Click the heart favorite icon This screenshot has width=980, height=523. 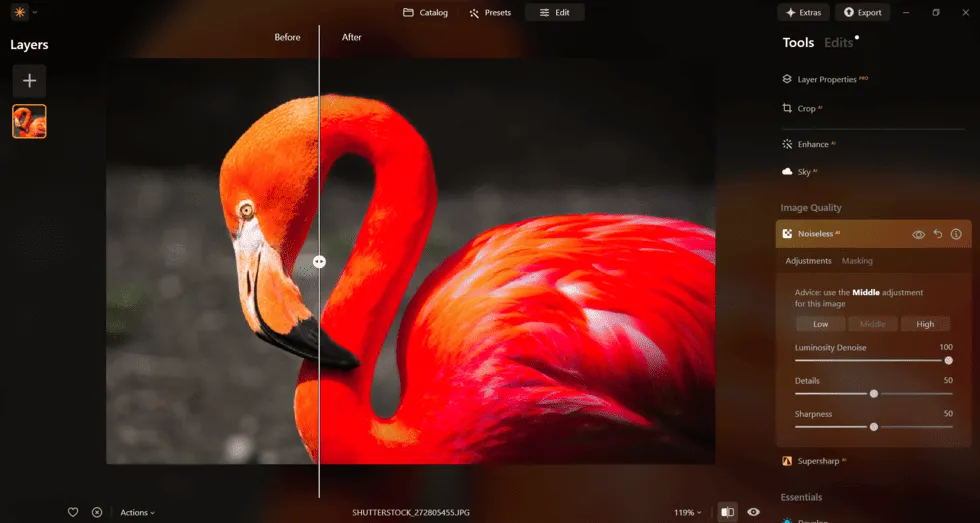pos(73,512)
